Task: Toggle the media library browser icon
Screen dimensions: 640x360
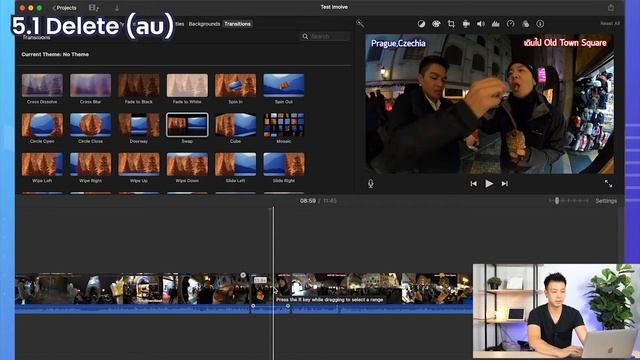Action: [x=93, y=7]
